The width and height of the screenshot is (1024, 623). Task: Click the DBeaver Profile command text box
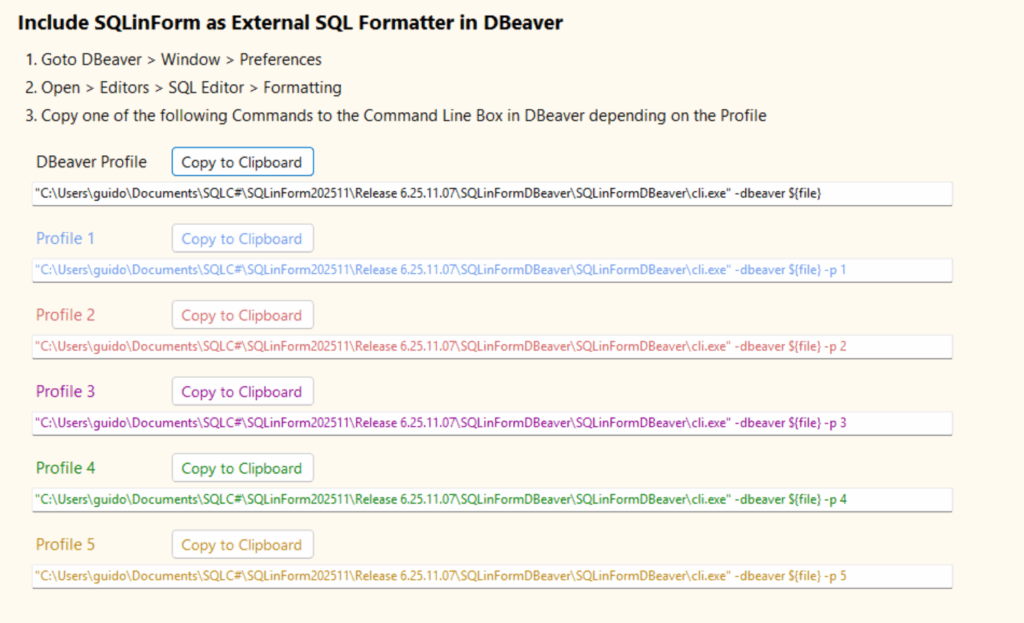(x=491, y=193)
